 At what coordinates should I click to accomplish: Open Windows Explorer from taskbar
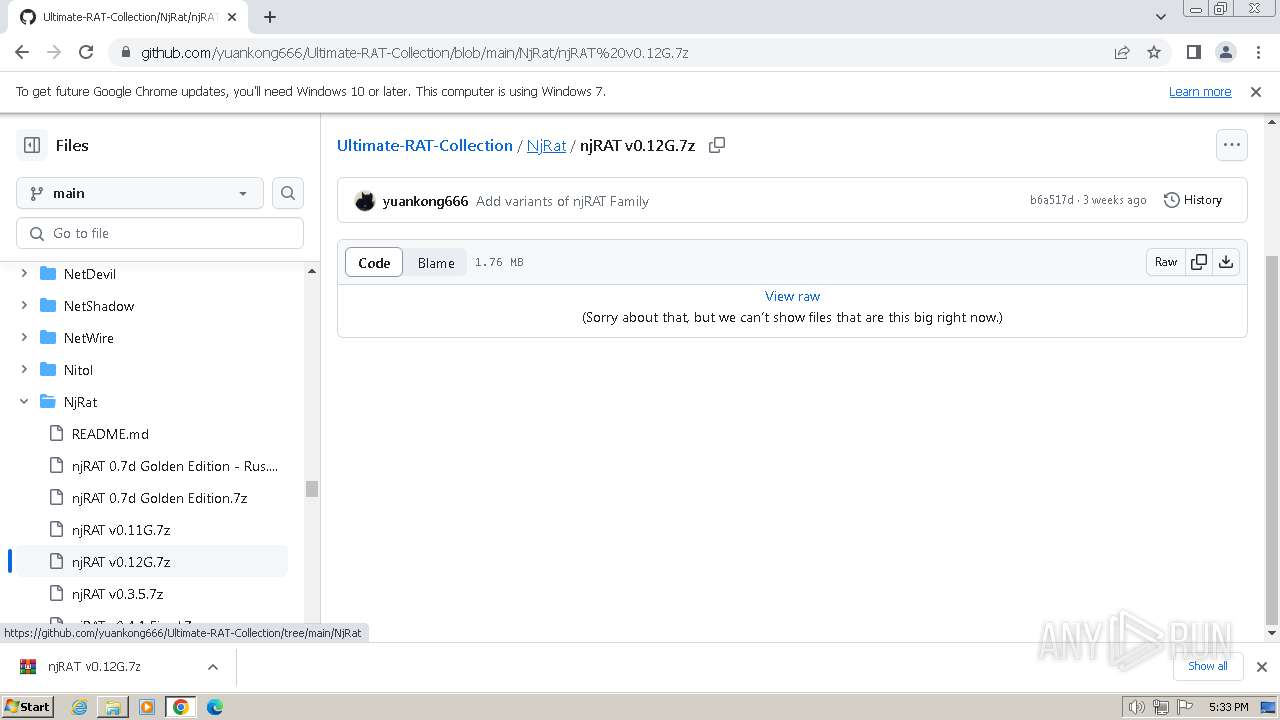pyautogui.click(x=113, y=707)
